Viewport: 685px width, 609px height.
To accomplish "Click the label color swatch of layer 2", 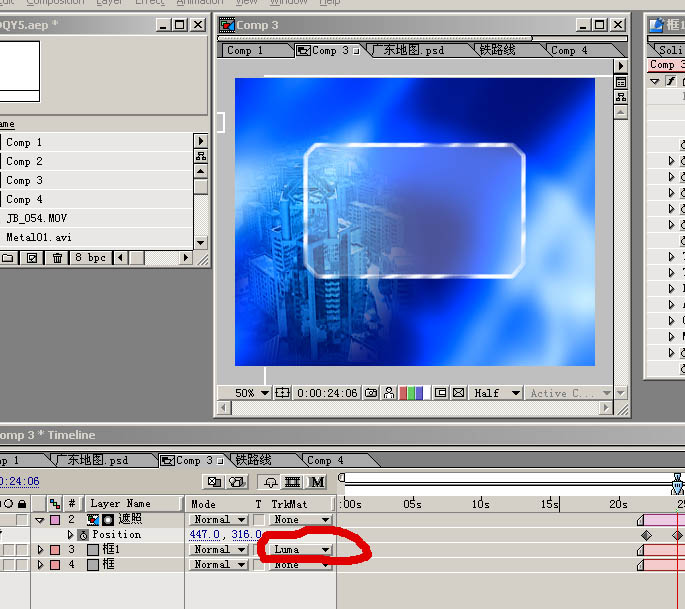I will tap(55, 520).
